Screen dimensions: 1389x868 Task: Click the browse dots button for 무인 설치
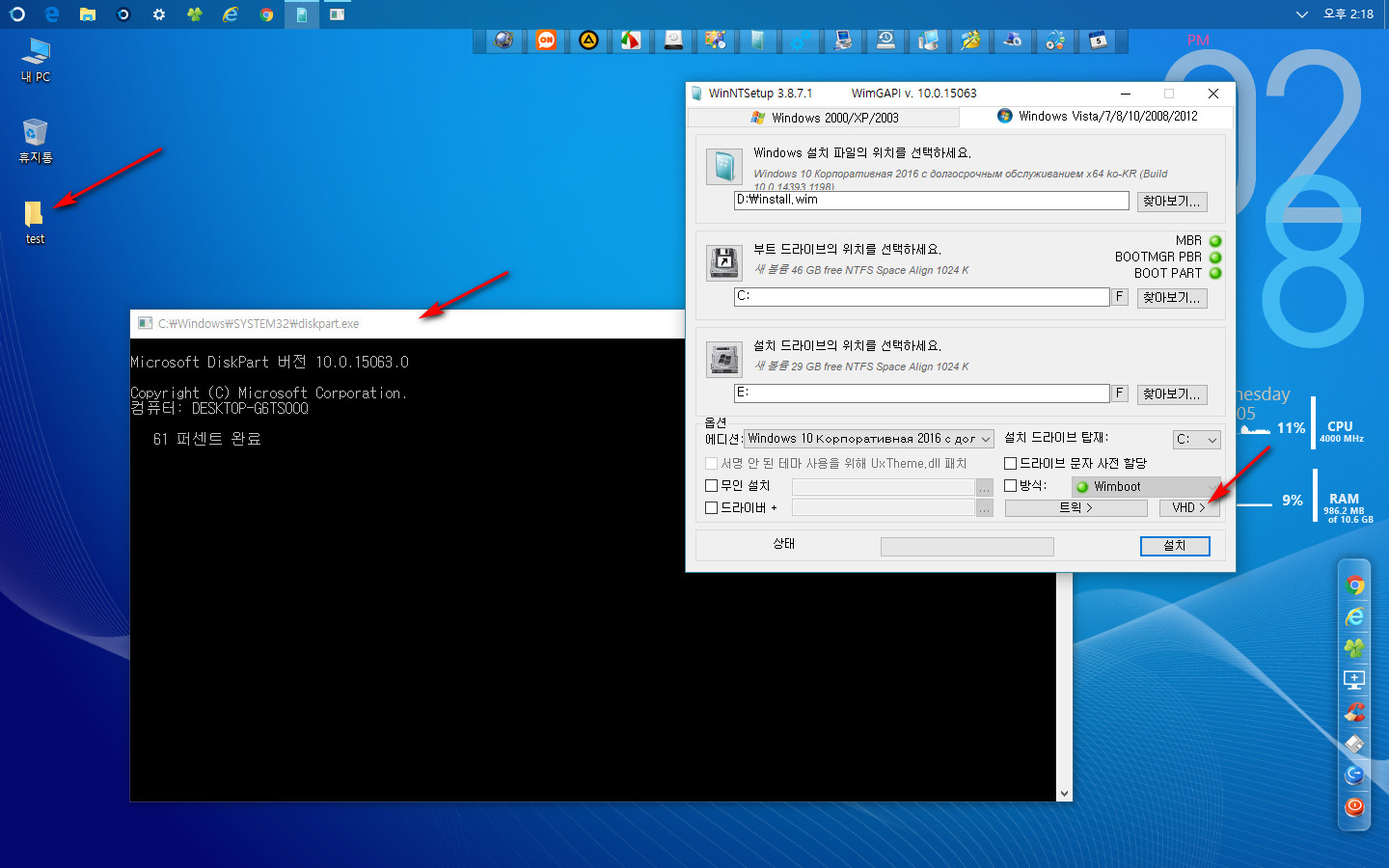[x=984, y=486]
